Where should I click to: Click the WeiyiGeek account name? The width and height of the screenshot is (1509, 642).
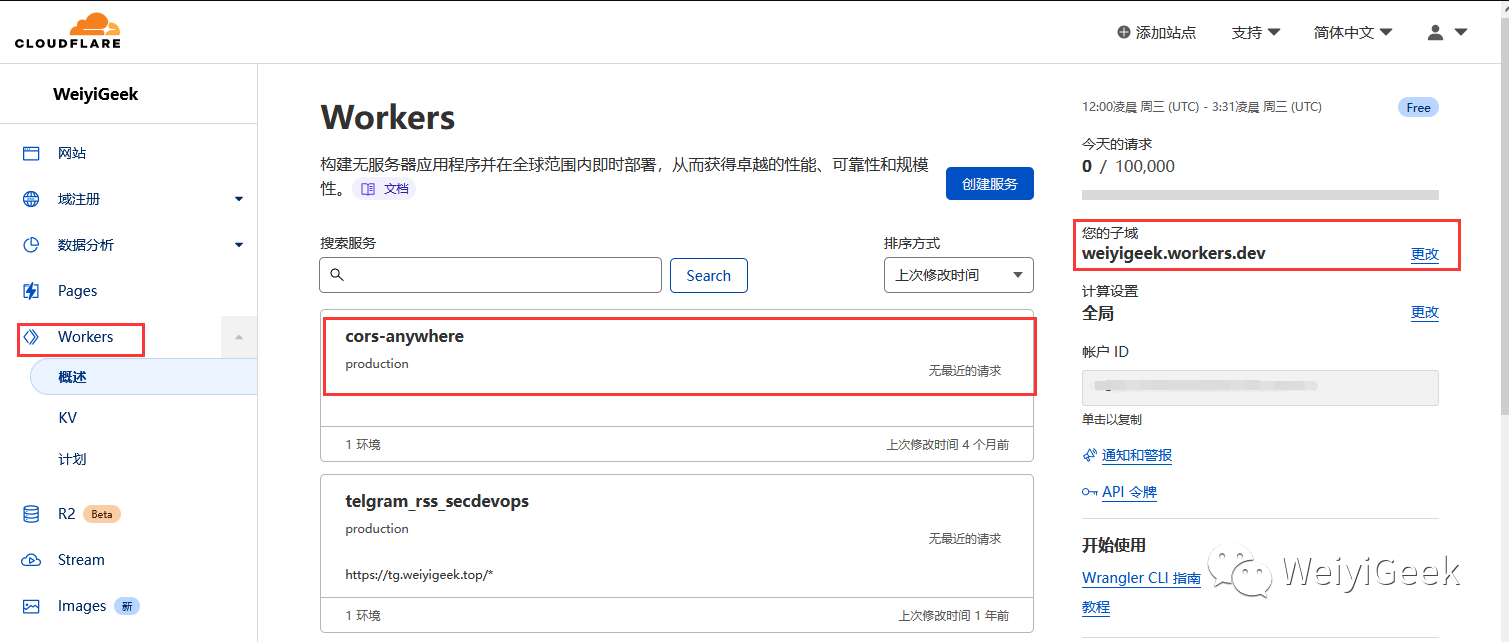96,94
